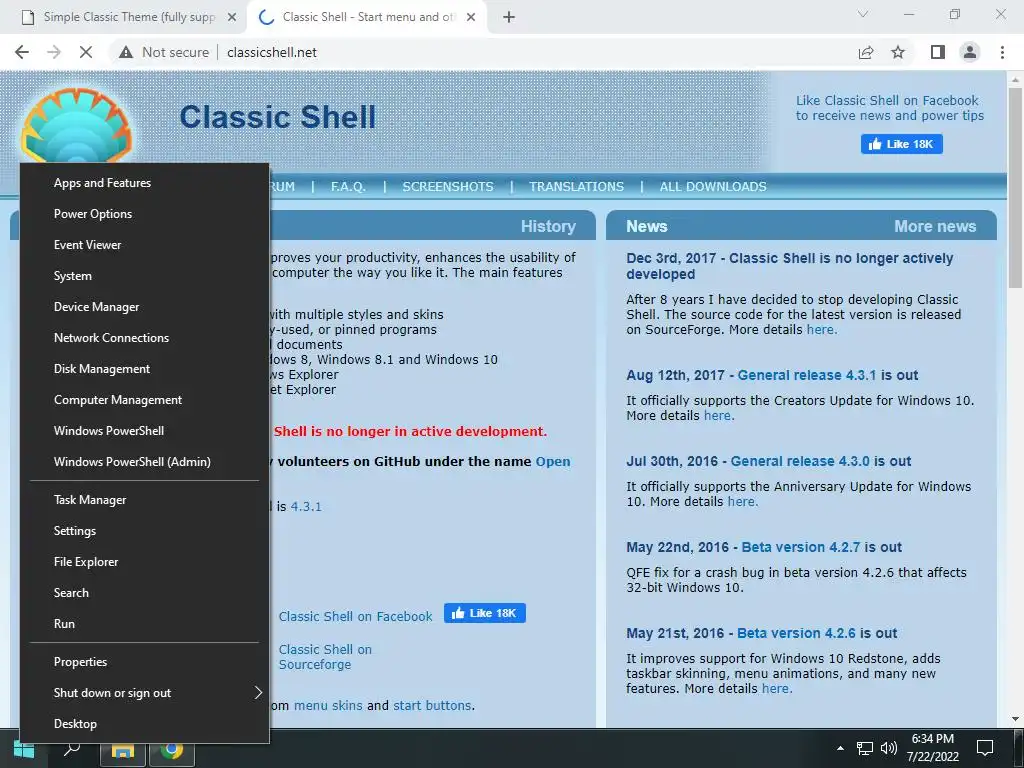Image resolution: width=1024 pixels, height=768 pixels.
Task: Open General release 4.3.1 news link
Action: click(x=807, y=376)
